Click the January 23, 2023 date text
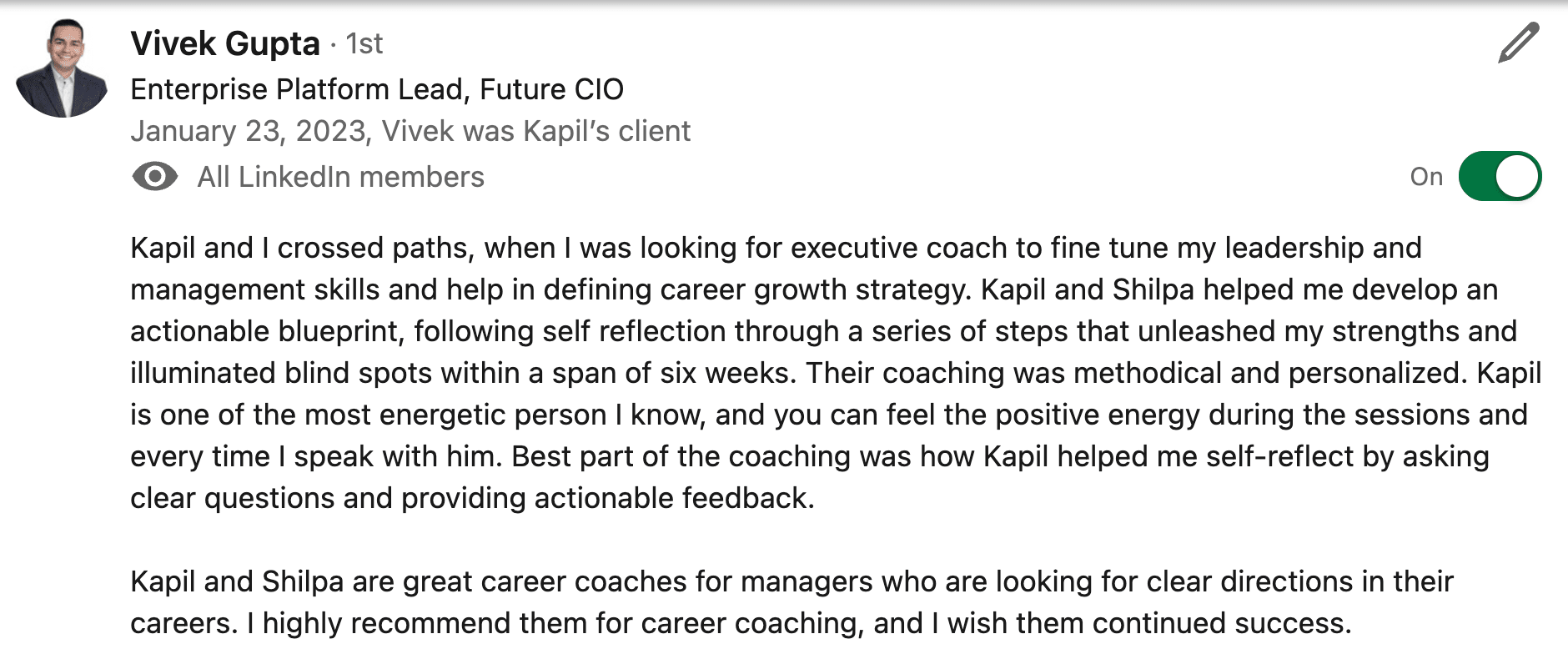 point(249,131)
